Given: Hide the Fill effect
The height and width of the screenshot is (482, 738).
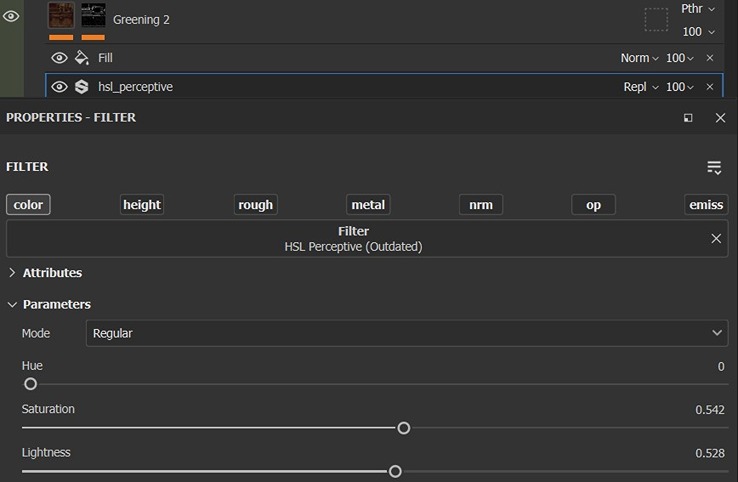Looking at the screenshot, I should pyautogui.click(x=59, y=58).
